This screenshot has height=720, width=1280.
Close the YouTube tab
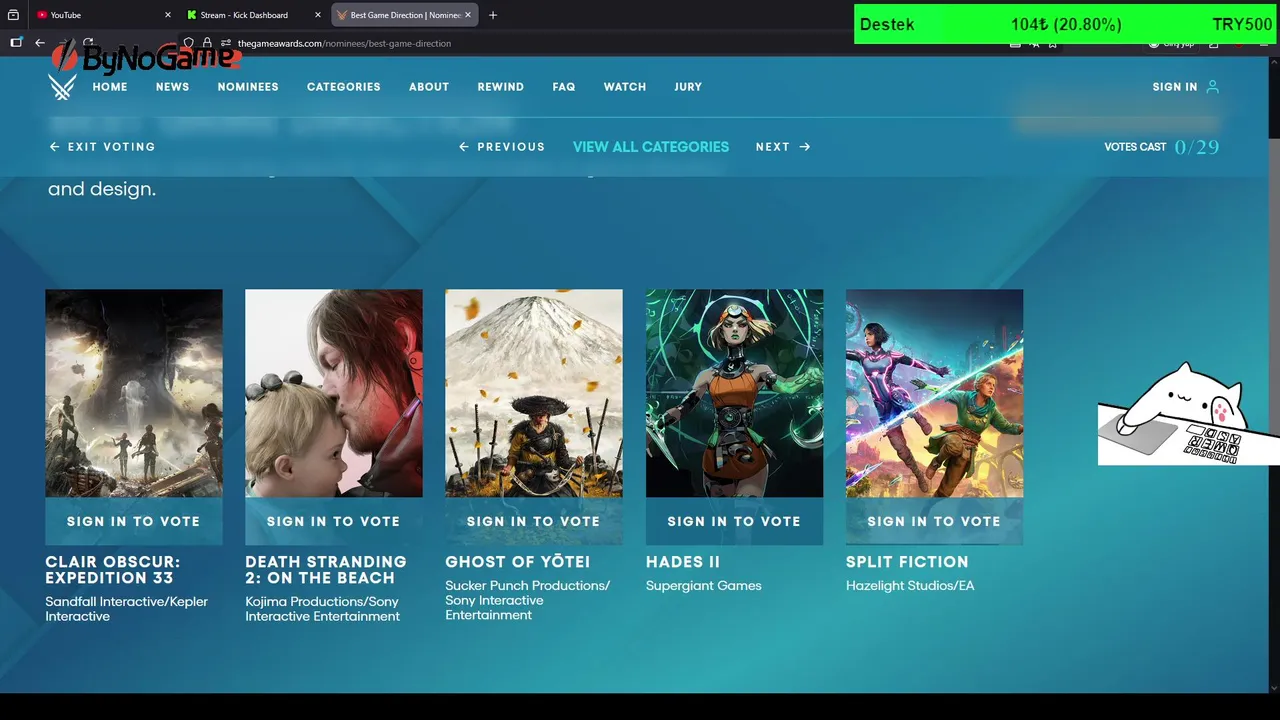click(167, 15)
